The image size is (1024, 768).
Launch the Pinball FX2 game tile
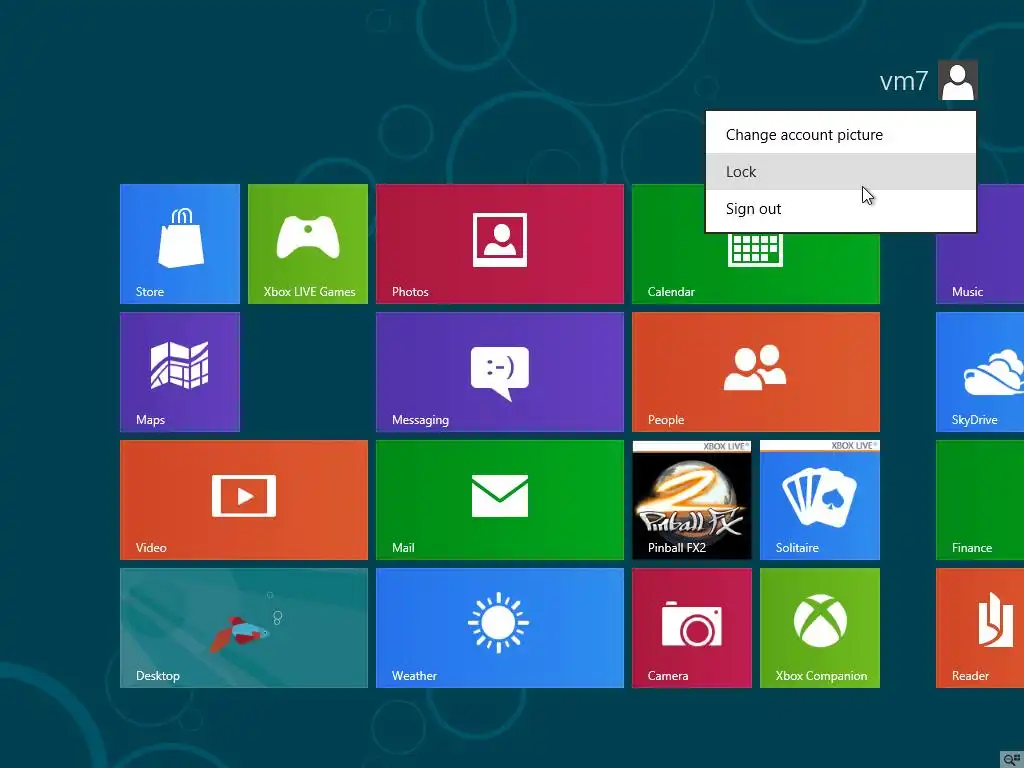click(x=692, y=500)
